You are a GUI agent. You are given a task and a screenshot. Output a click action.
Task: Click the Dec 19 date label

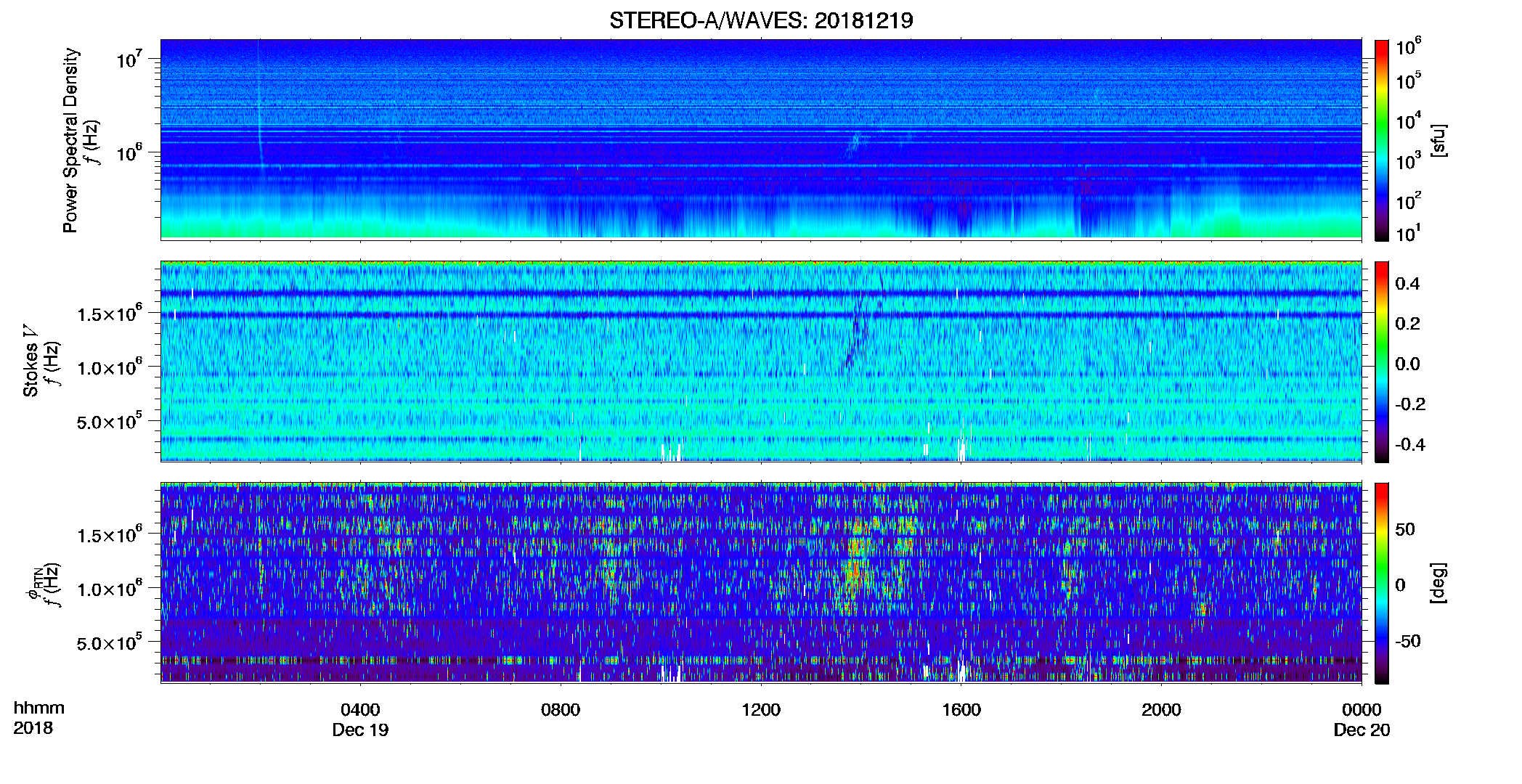(360, 730)
